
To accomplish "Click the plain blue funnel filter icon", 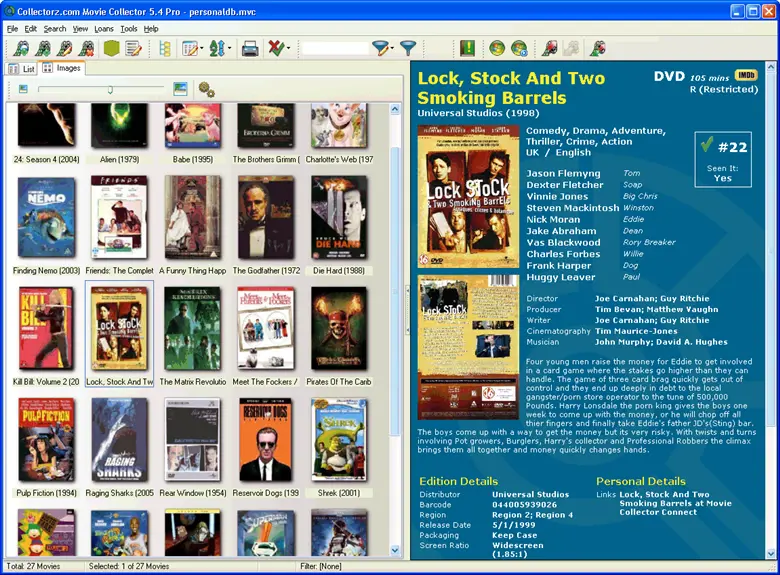I will pos(408,48).
